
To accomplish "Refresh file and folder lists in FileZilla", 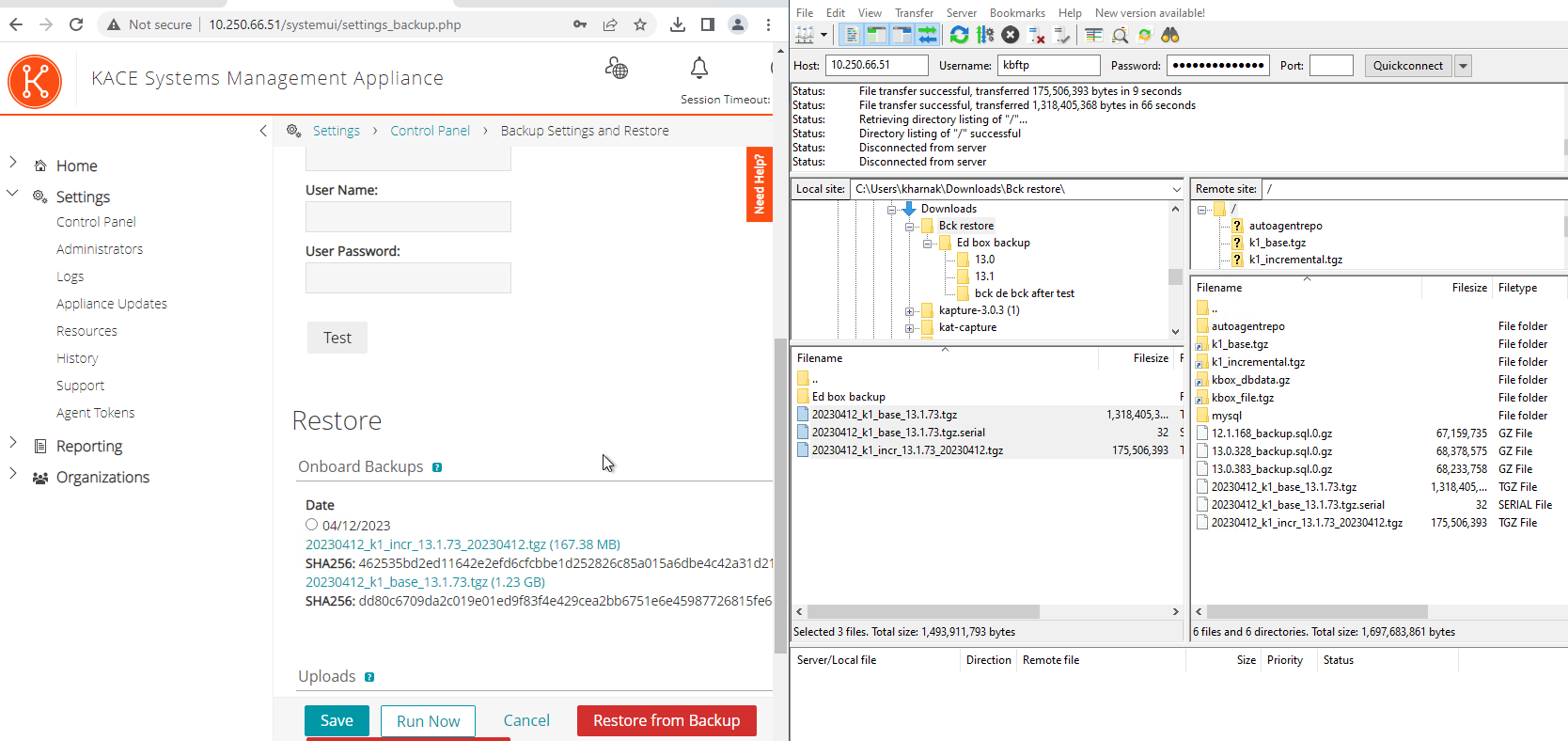I will (960, 35).
